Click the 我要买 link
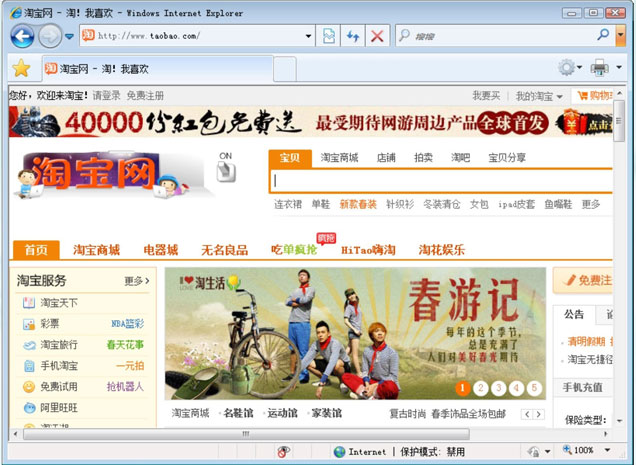636x465 pixels. [x=486, y=96]
